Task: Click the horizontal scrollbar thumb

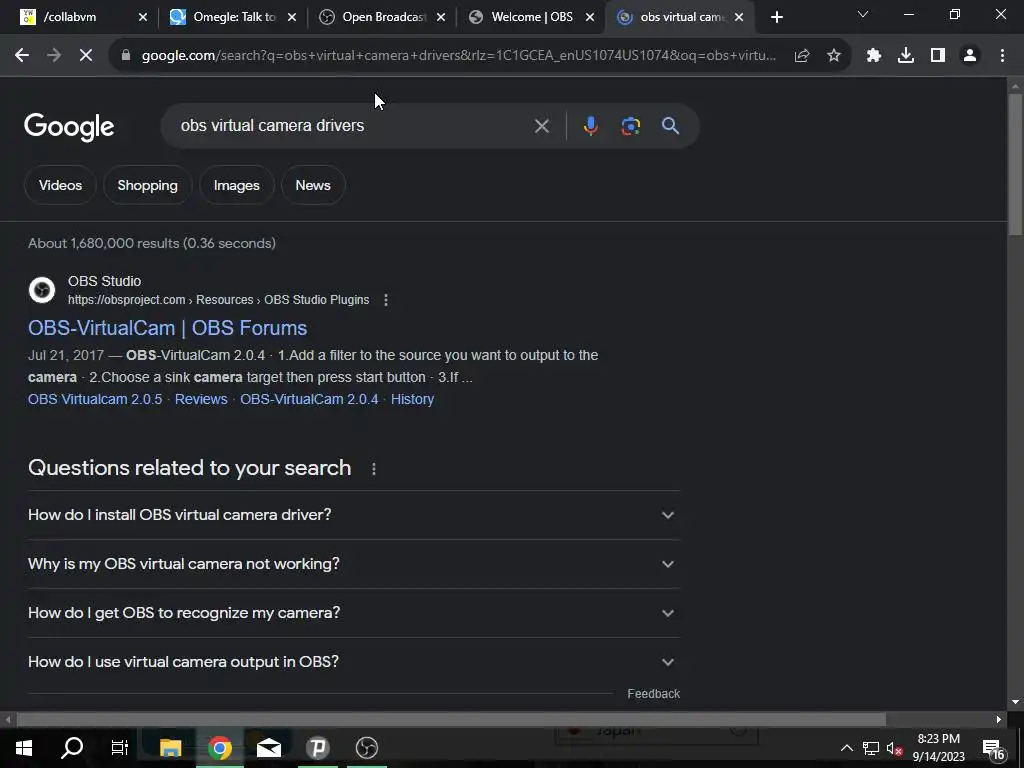Action: pos(451,720)
